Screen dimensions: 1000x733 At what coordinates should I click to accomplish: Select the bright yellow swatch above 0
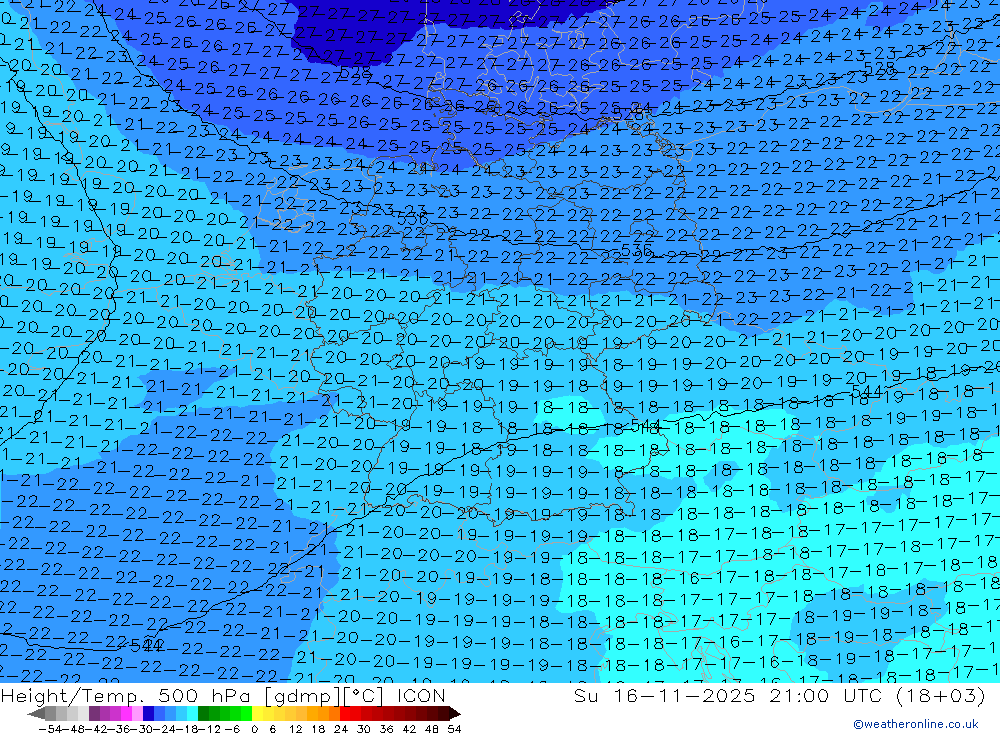[x=258, y=713]
